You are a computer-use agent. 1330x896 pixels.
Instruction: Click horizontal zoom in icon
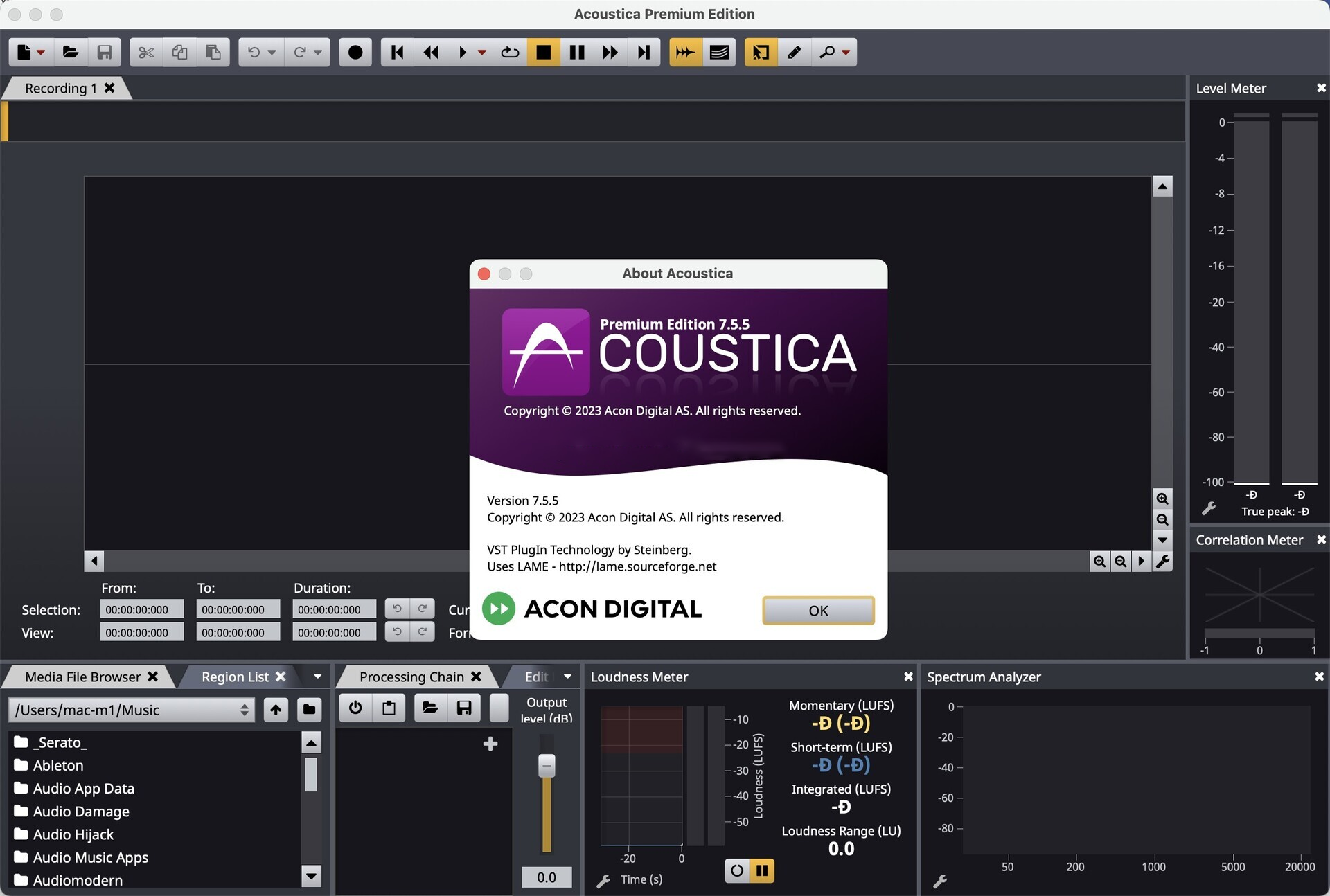pos(1099,562)
